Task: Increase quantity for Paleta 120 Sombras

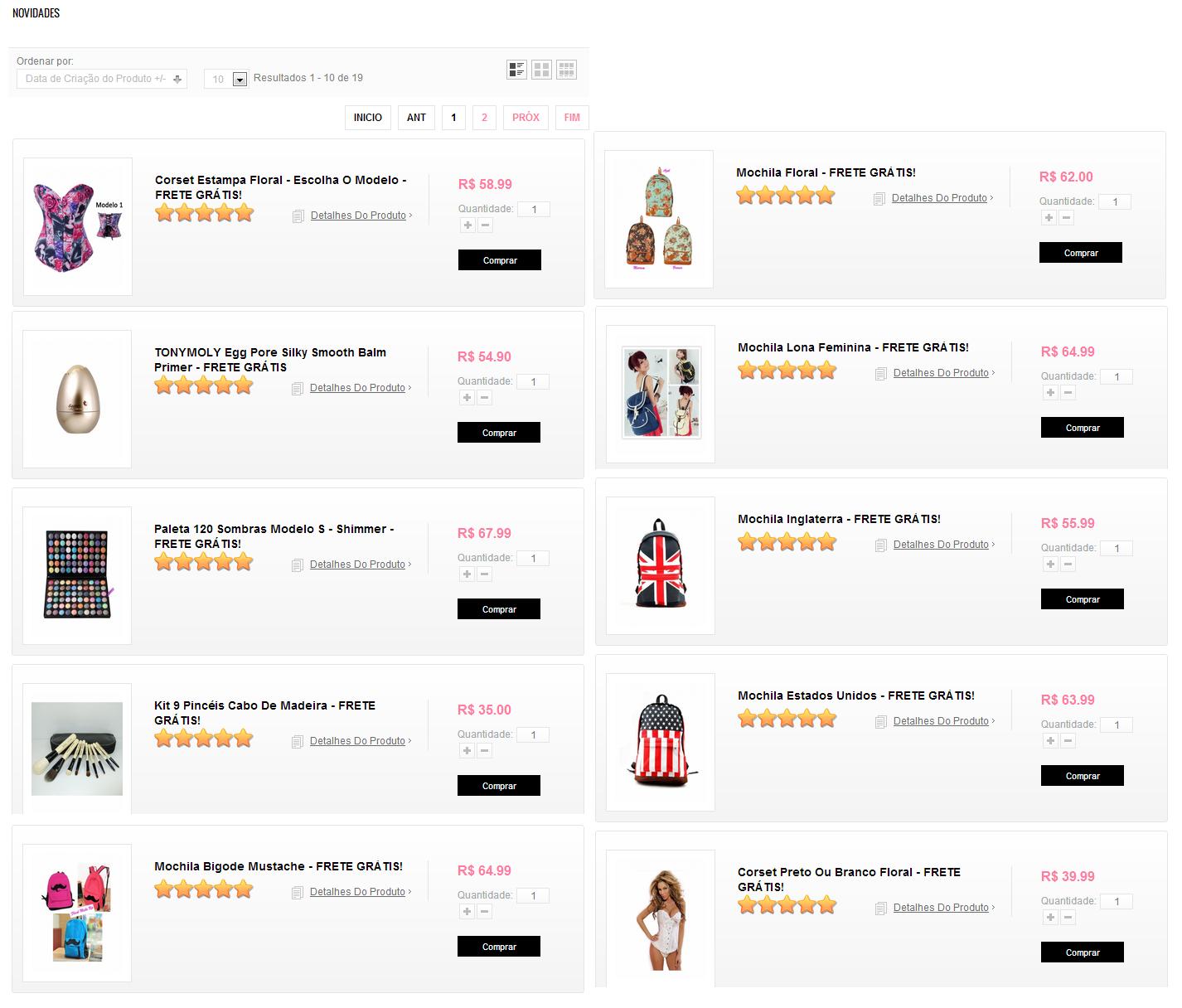Action: tap(467, 574)
